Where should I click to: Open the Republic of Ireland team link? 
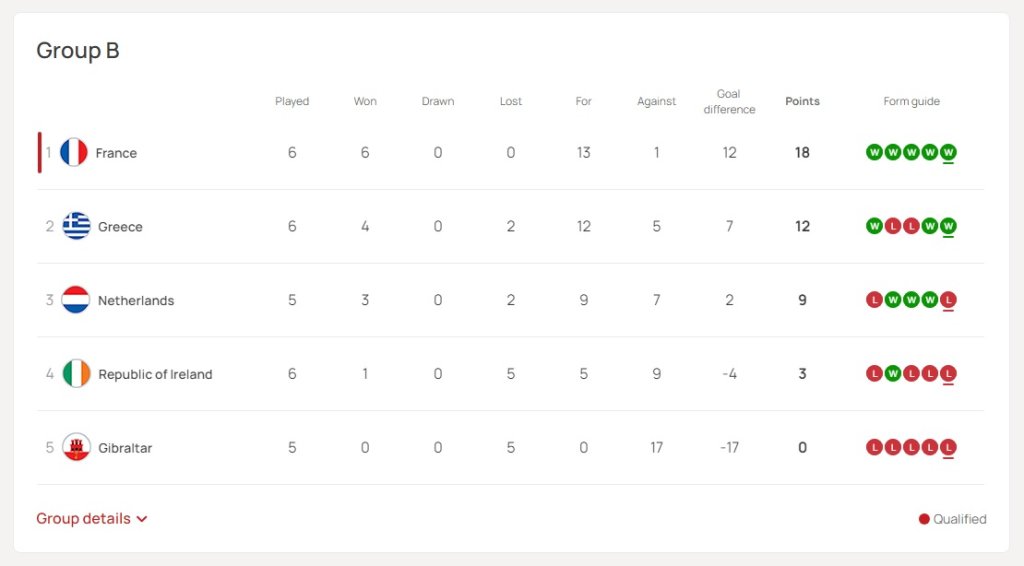tap(155, 374)
